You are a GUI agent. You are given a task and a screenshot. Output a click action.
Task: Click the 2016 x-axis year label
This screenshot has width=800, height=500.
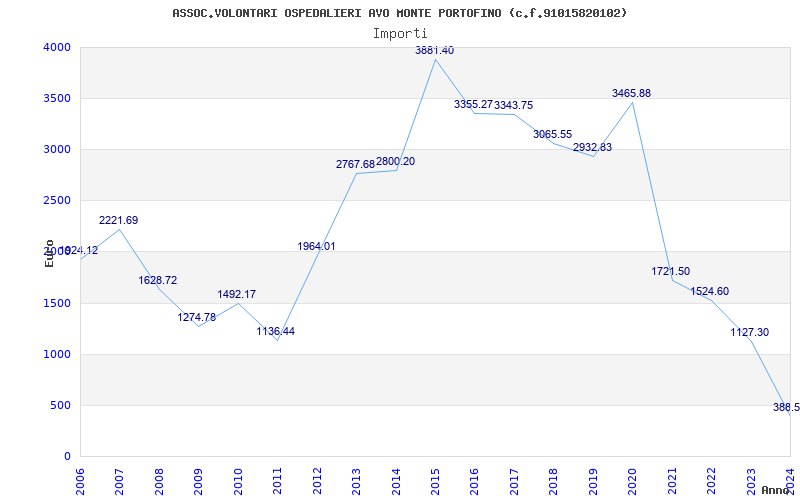coord(474,481)
